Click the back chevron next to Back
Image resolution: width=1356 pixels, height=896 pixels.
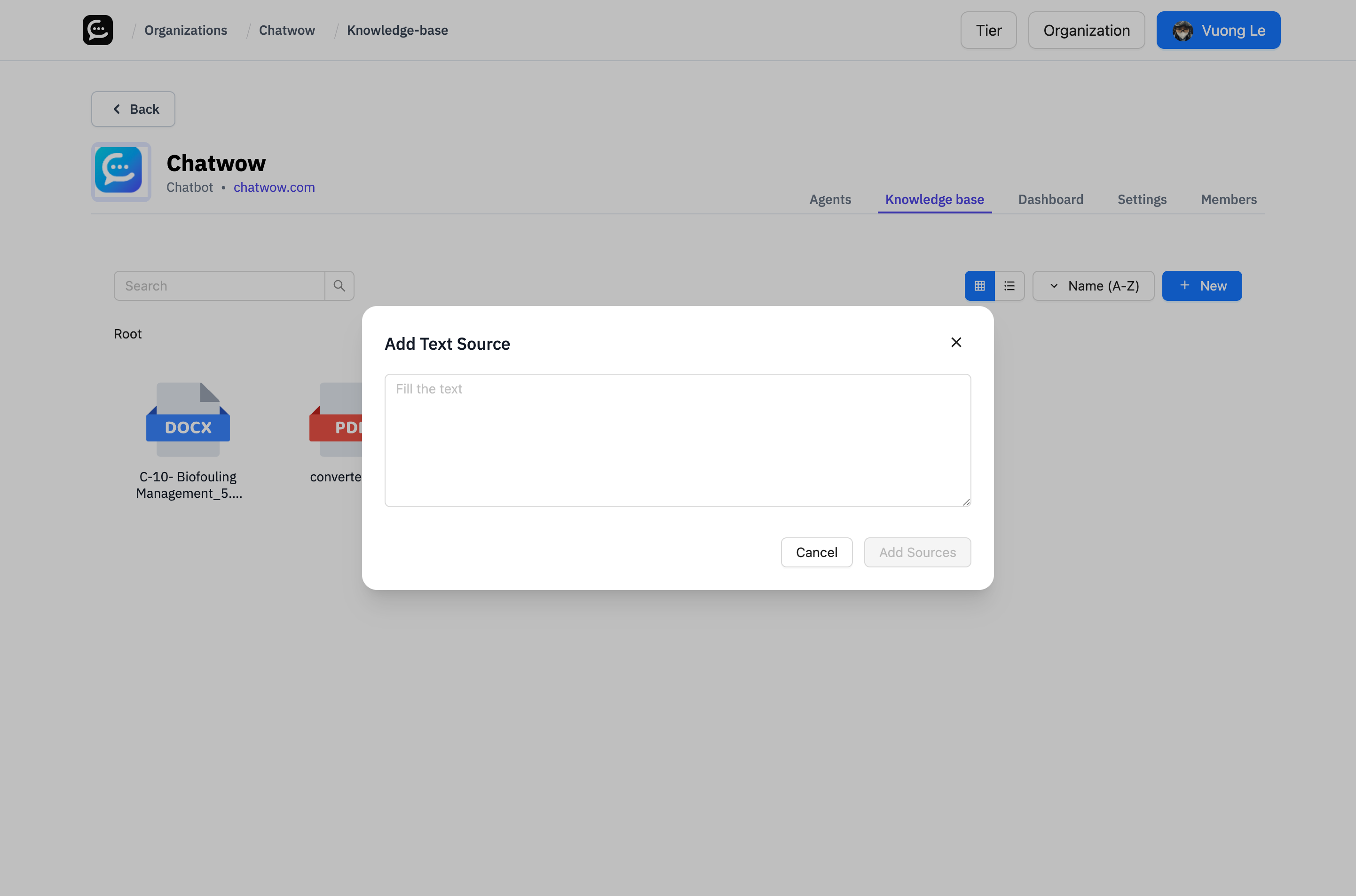pyautogui.click(x=117, y=109)
